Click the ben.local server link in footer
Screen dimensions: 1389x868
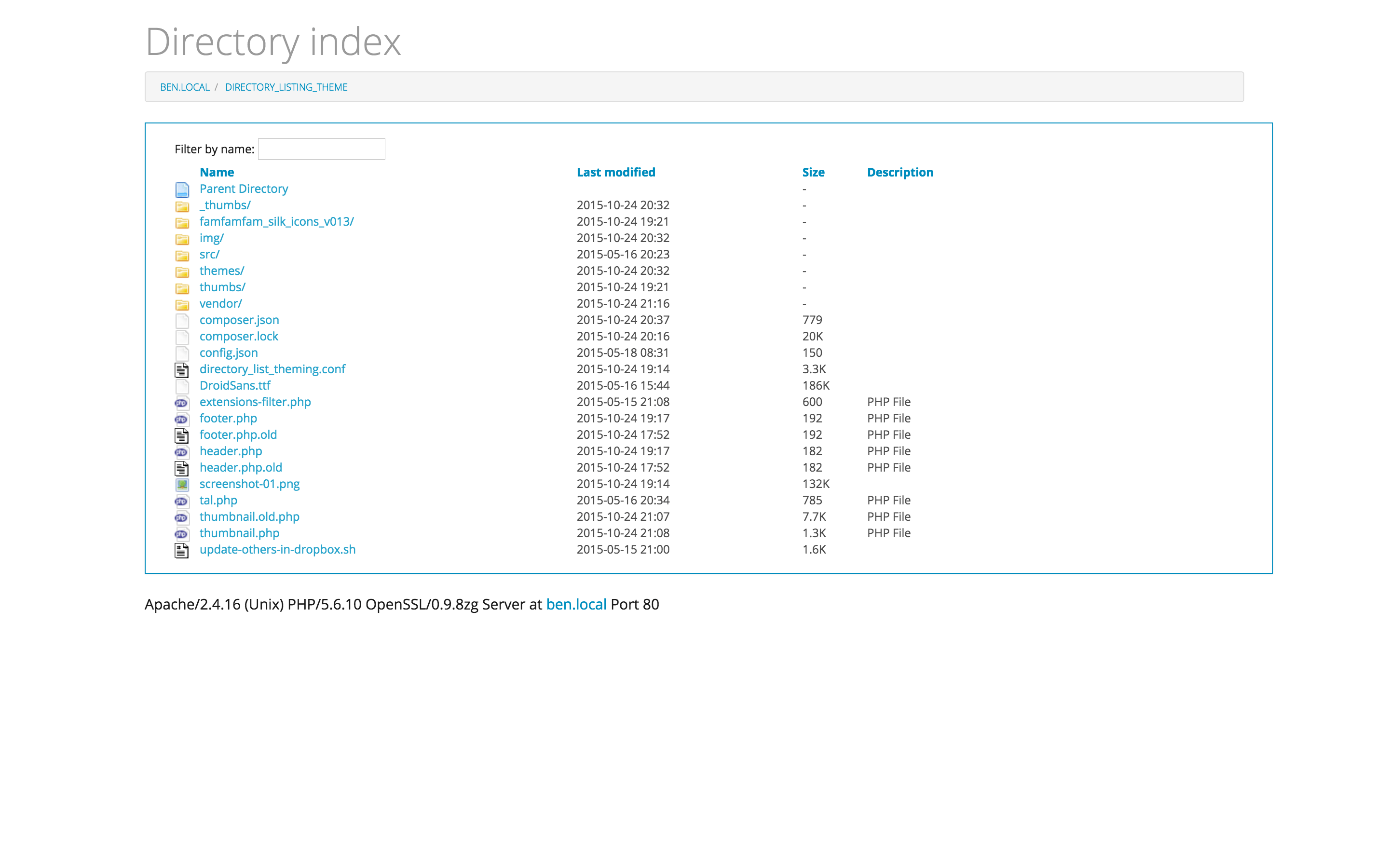point(576,605)
